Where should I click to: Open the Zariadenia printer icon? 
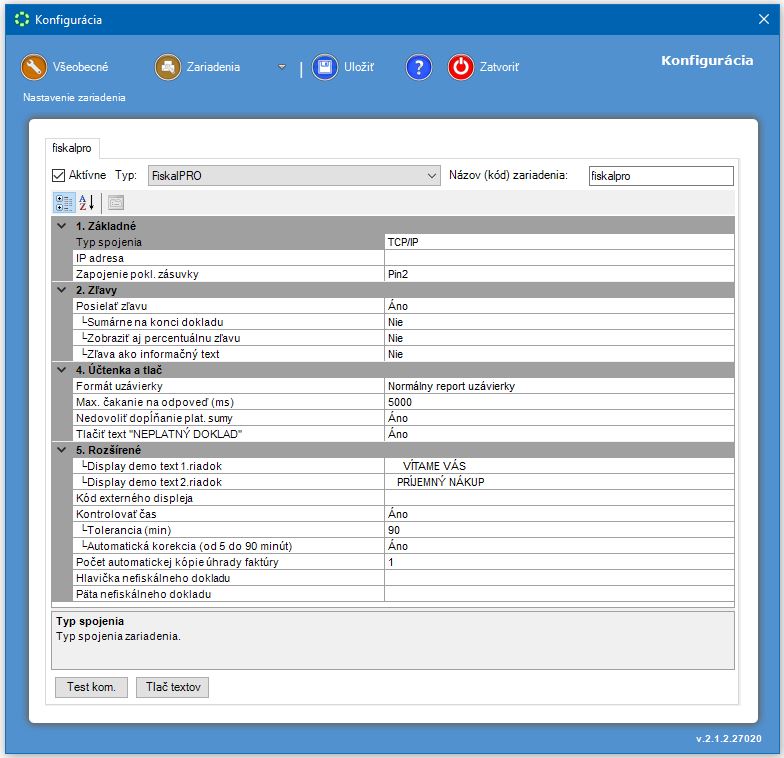click(x=167, y=67)
